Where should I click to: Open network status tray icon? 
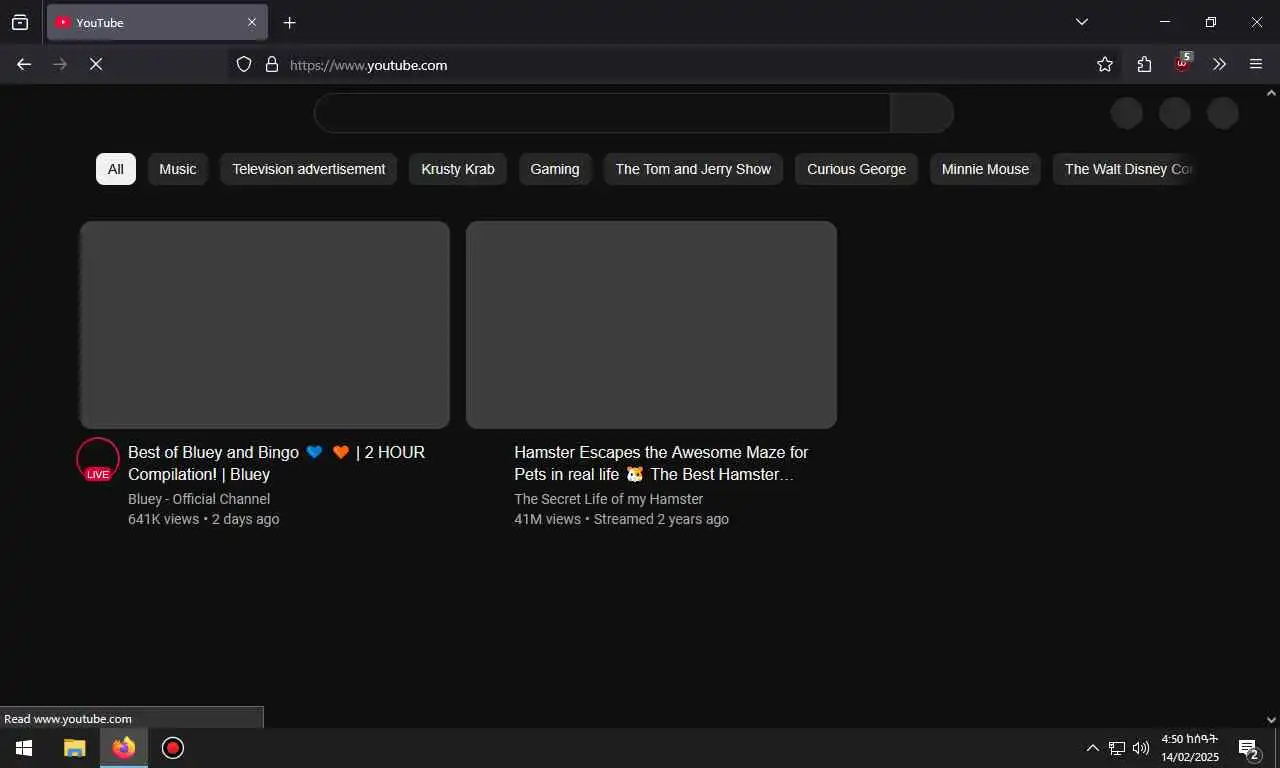1117,748
